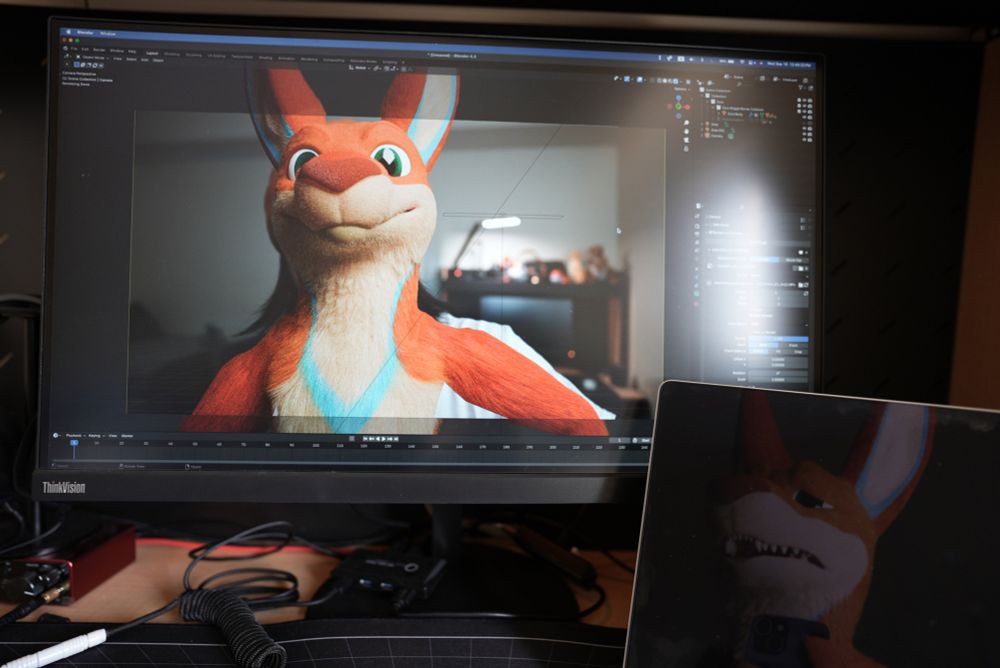The height and width of the screenshot is (668, 1000).
Task: Open the outliner filter funnel
Action: pyautogui.click(x=800, y=88)
